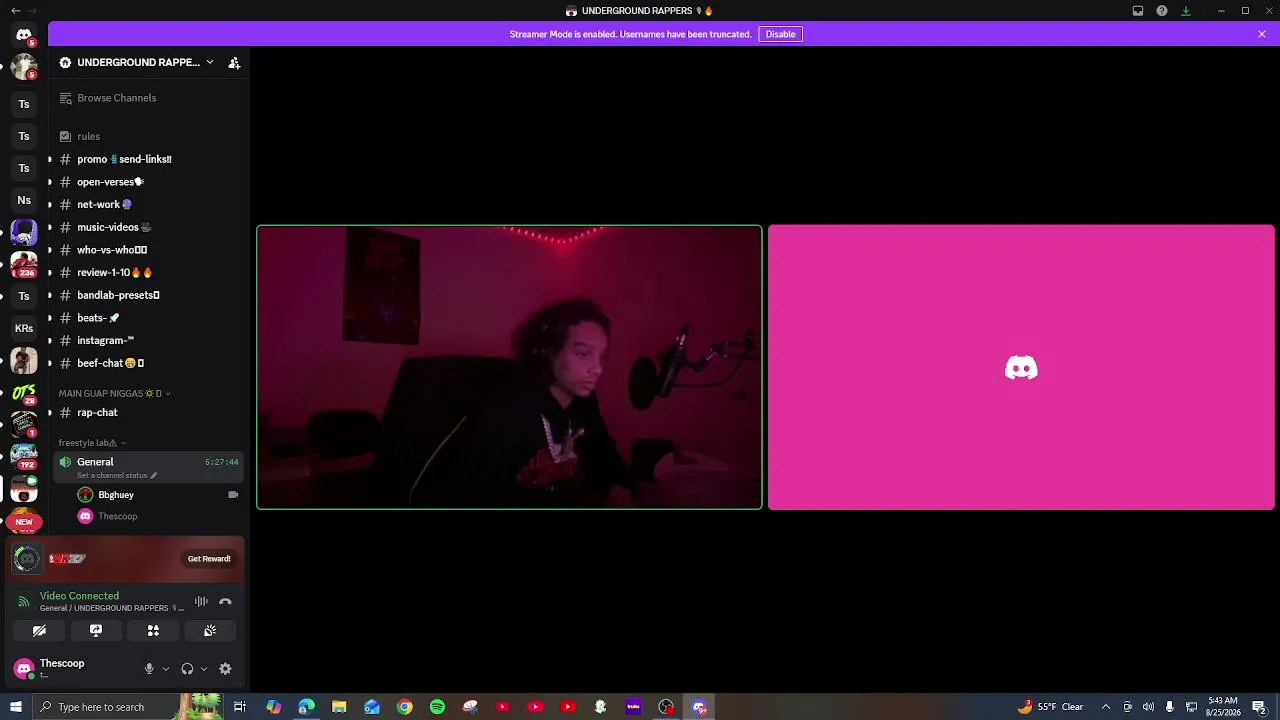Share your screen button

[x=96, y=631]
